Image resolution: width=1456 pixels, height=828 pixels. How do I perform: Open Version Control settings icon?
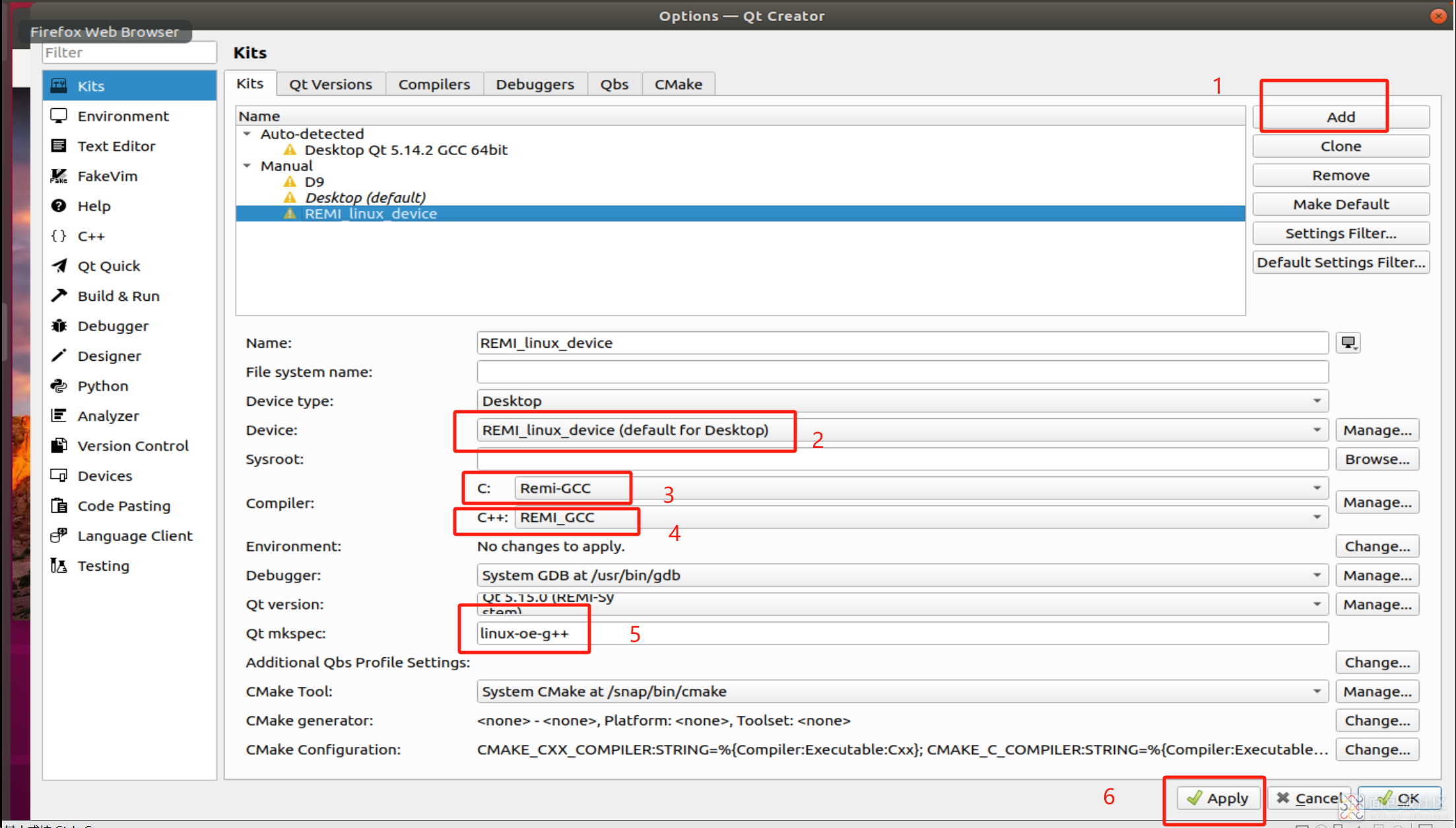[x=59, y=446]
